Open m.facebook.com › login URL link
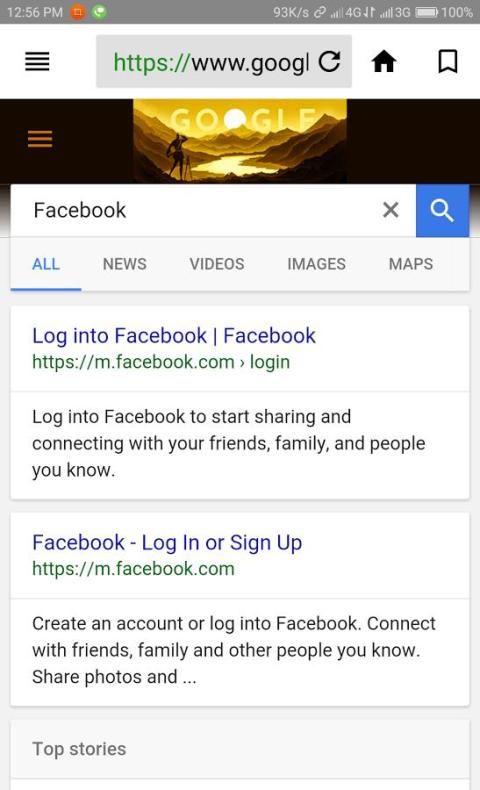The height and width of the screenshot is (790, 480). pyautogui.click(x=161, y=362)
